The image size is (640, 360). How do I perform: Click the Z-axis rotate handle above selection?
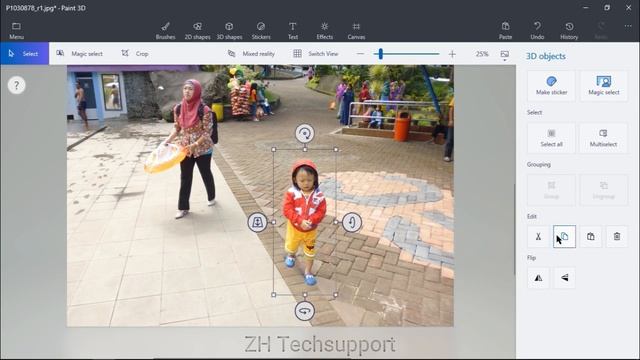[x=304, y=133]
